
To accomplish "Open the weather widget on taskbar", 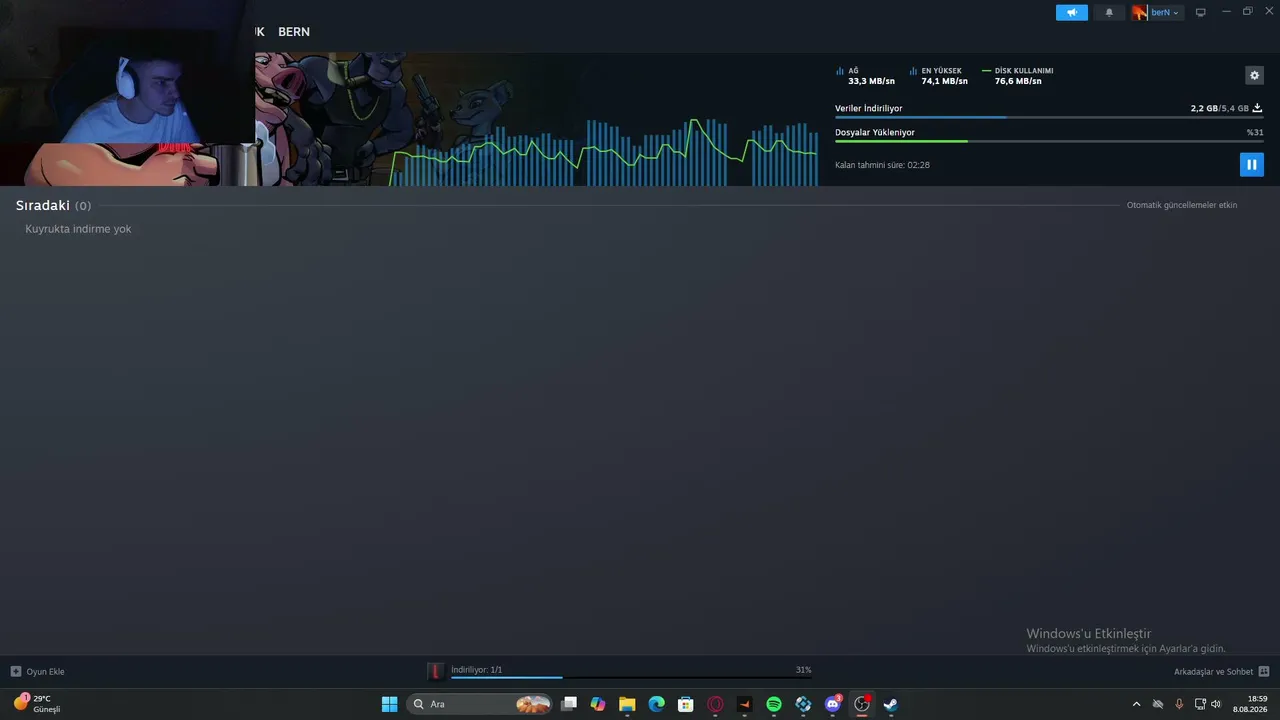I will click(38, 704).
